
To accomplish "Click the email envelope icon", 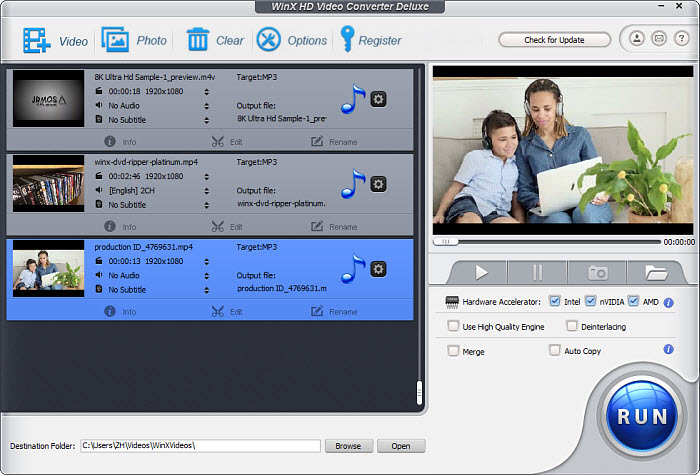I will click(x=659, y=38).
